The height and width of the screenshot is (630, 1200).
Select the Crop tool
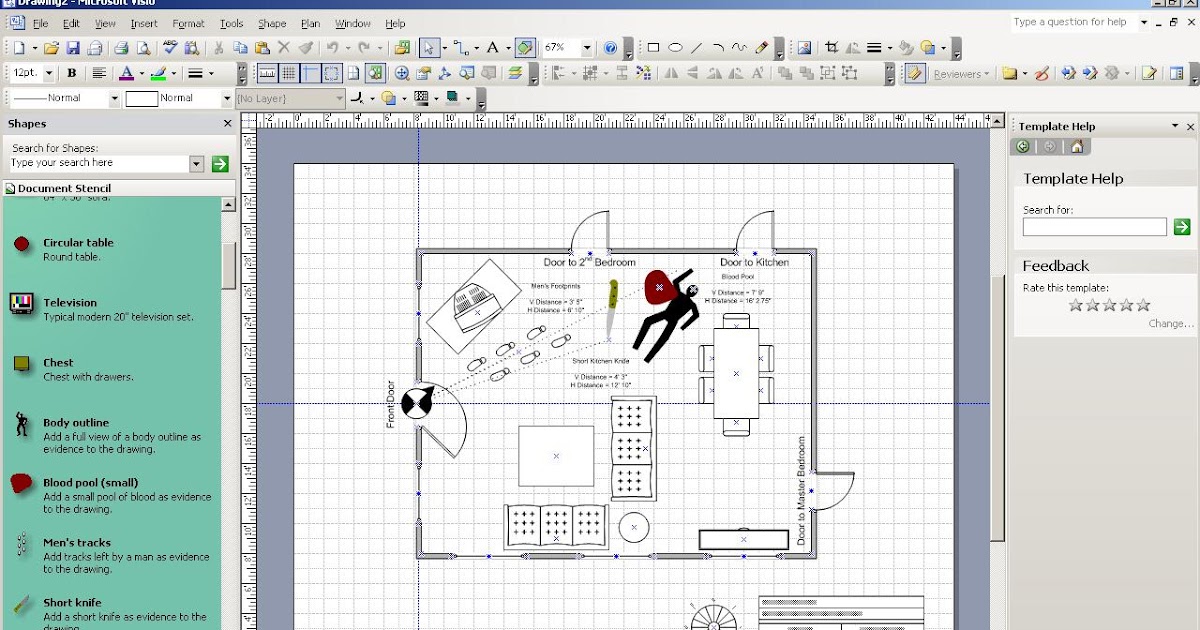(832, 47)
